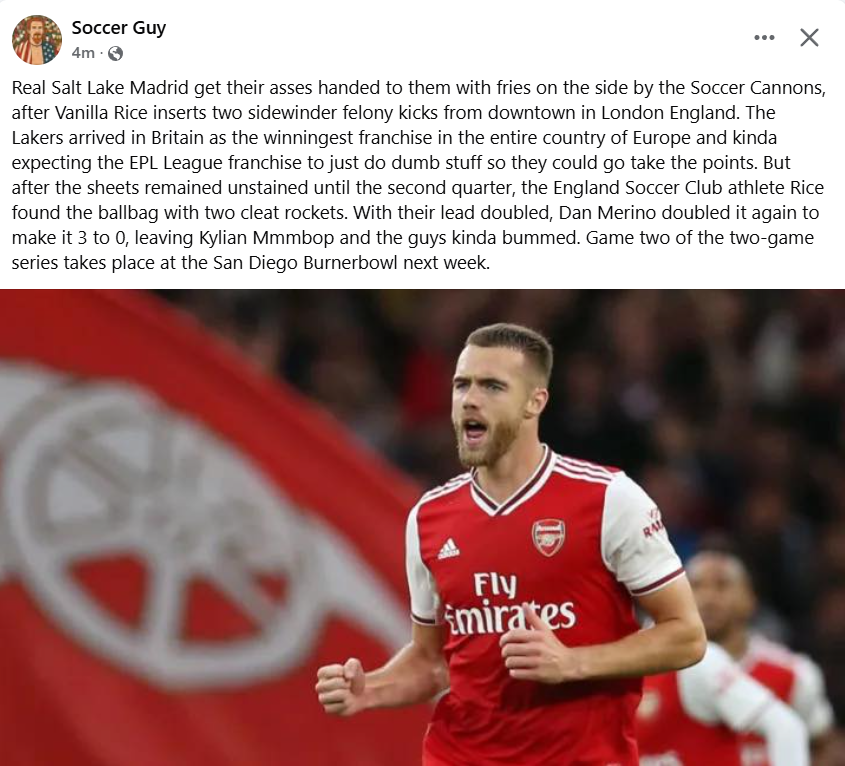The width and height of the screenshot is (845, 766).
Task: Click the sleeve badge on player's shoulder
Action: pos(654,522)
